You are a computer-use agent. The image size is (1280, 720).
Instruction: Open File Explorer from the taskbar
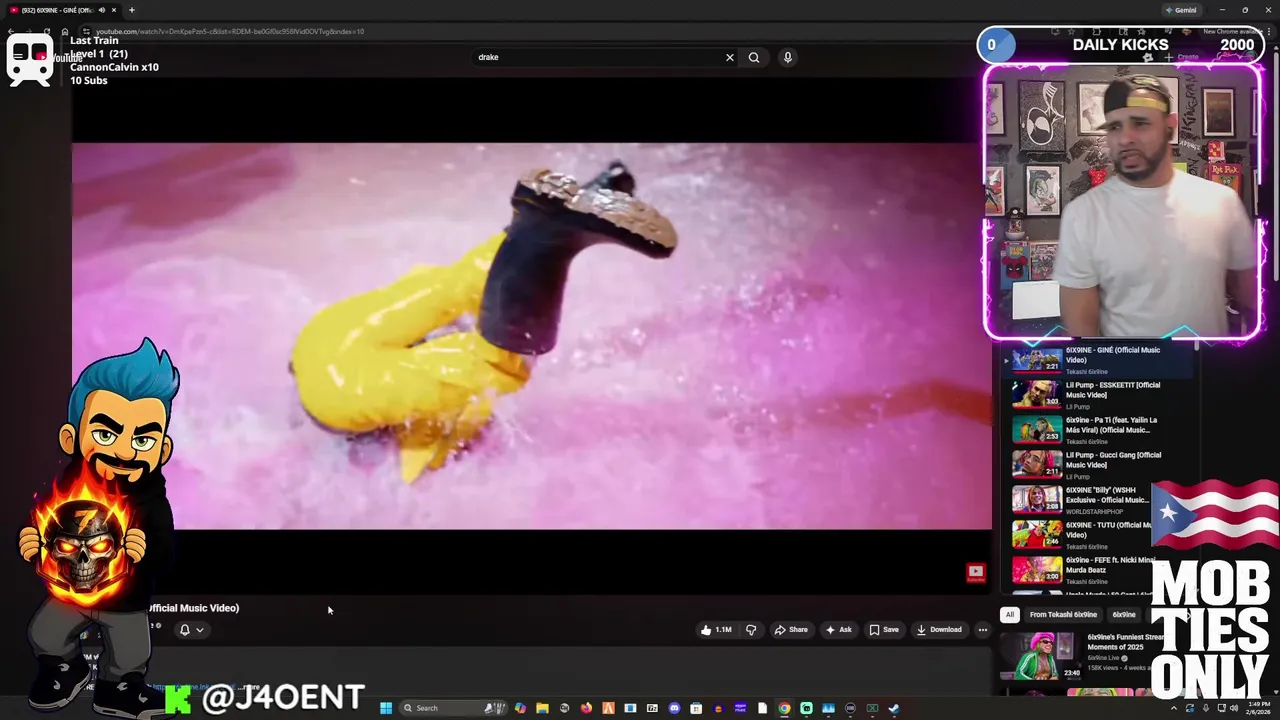(x=542, y=708)
